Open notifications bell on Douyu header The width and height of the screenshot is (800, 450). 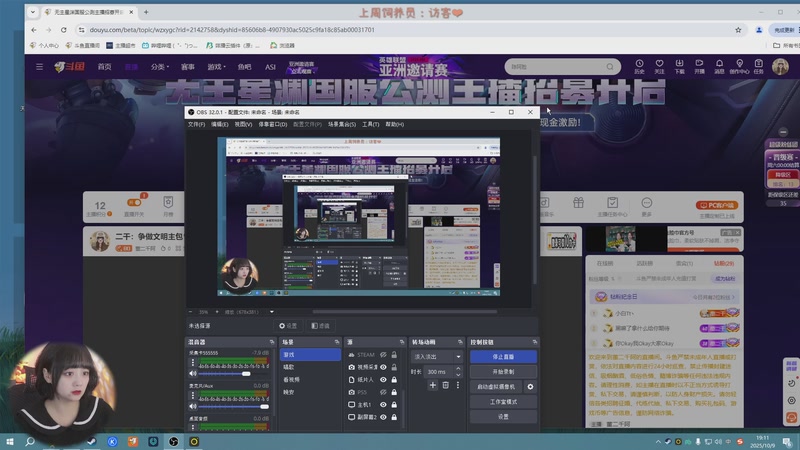(x=719, y=66)
